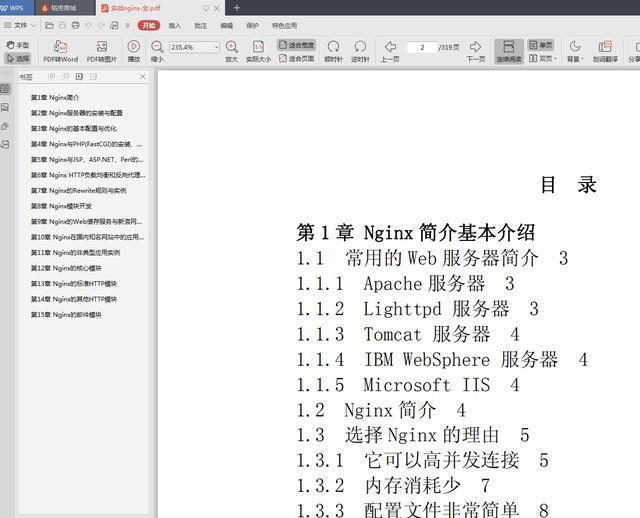Close the pdf document tab

pyautogui.click(x=217, y=8)
